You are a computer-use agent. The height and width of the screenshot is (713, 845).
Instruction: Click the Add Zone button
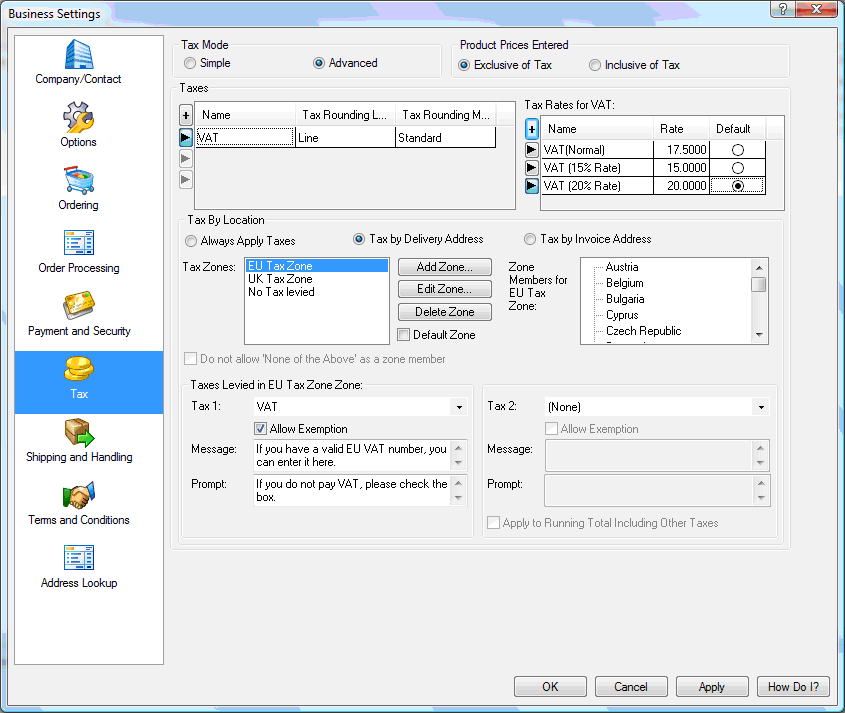point(445,267)
